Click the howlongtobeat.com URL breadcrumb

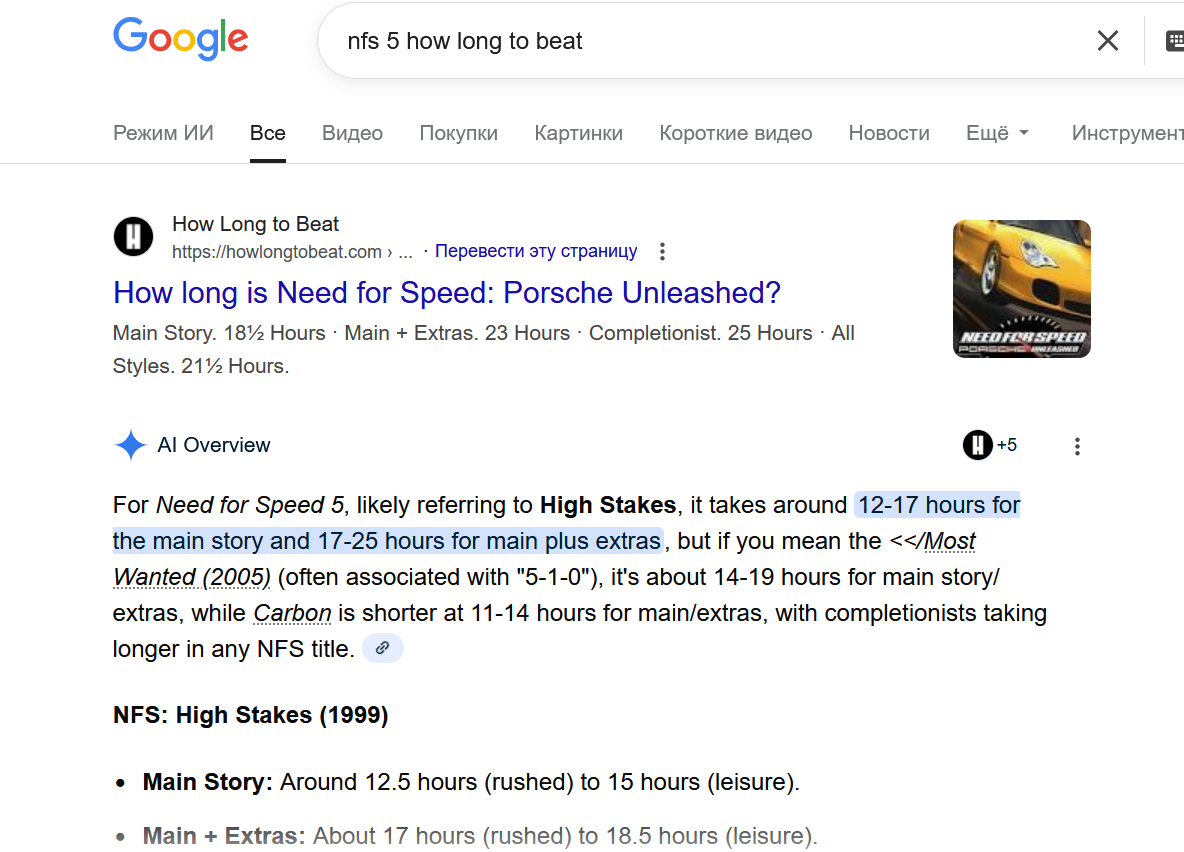click(x=292, y=252)
